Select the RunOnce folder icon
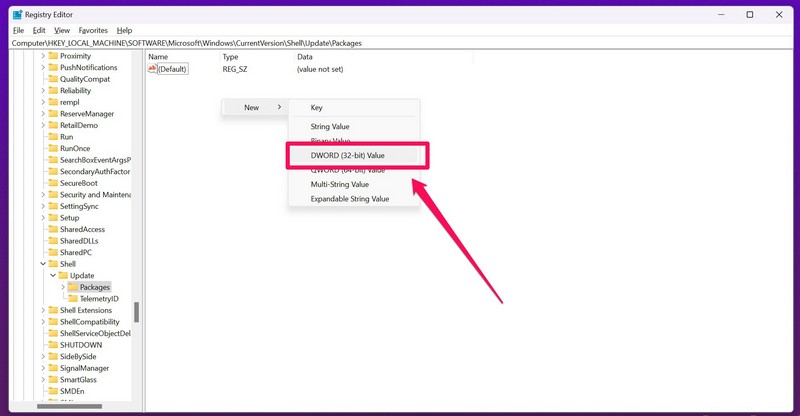800x416 pixels. coord(53,148)
